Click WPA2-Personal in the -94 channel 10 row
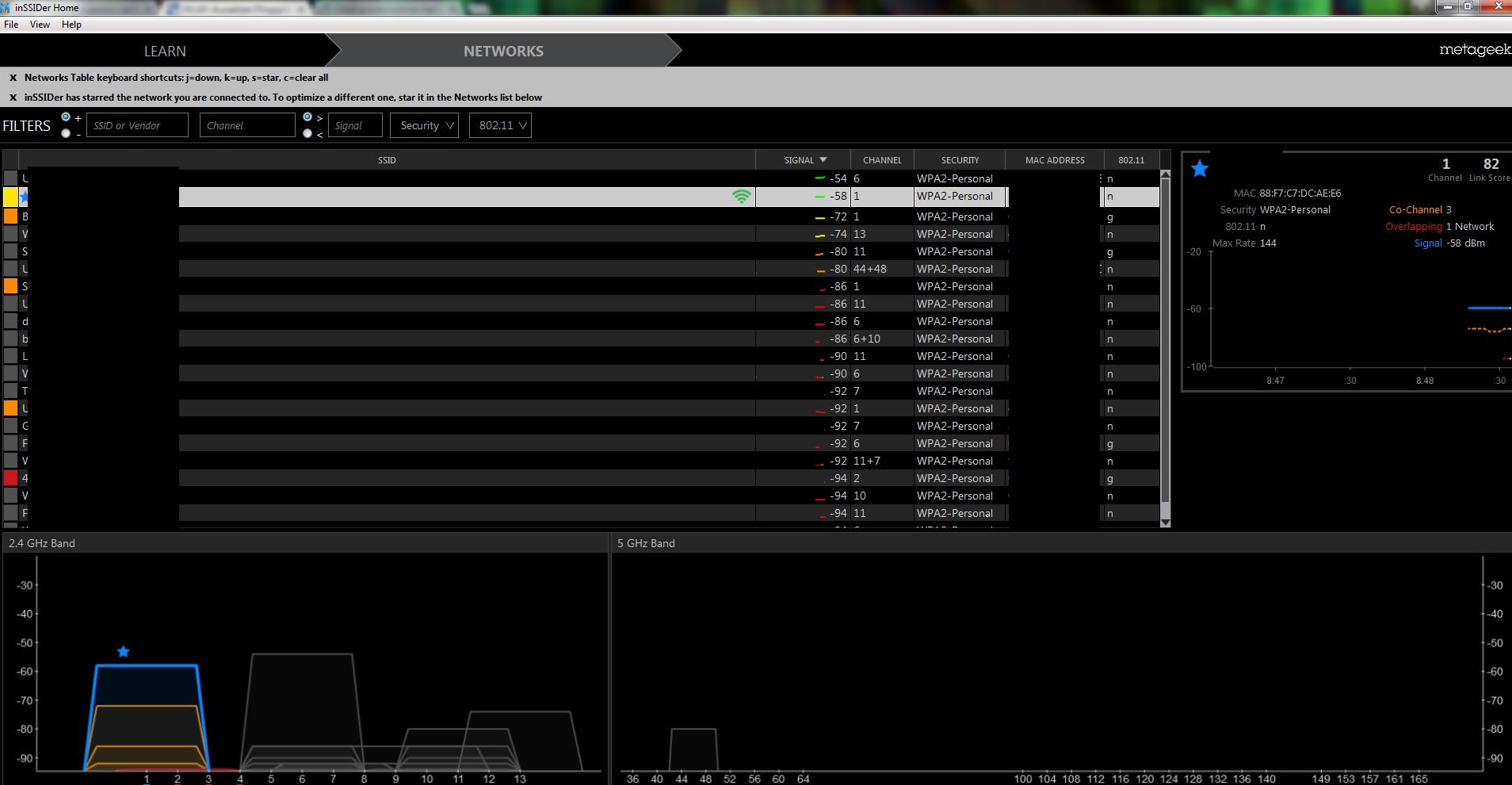 point(955,496)
